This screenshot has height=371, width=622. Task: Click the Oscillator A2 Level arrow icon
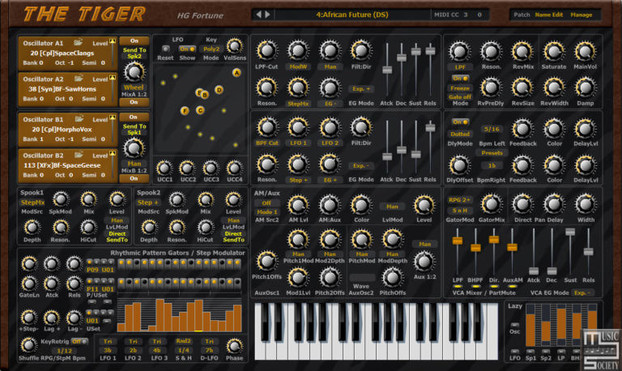(x=113, y=77)
